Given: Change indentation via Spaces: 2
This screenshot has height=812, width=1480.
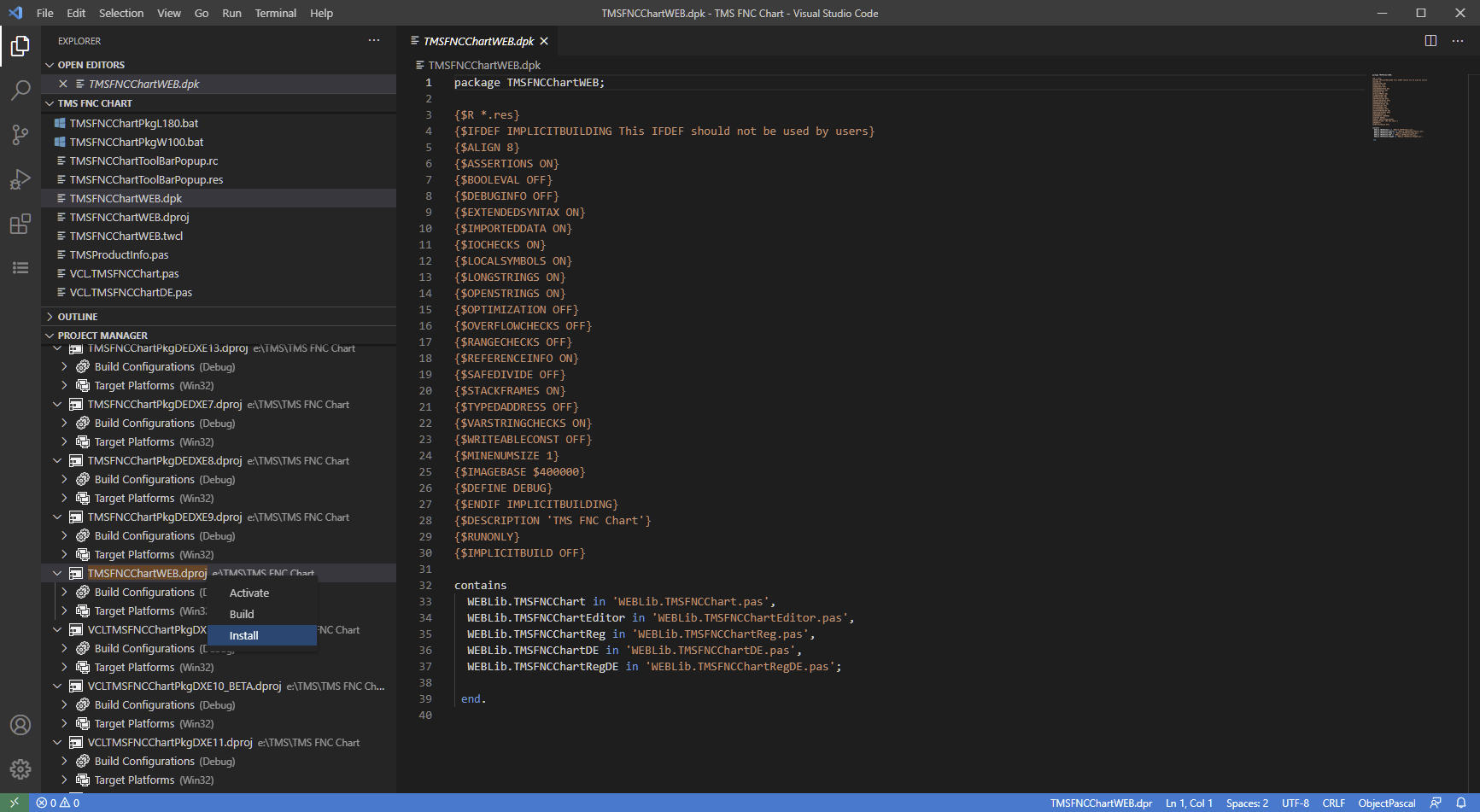Looking at the screenshot, I should (x=1247, y=803).
